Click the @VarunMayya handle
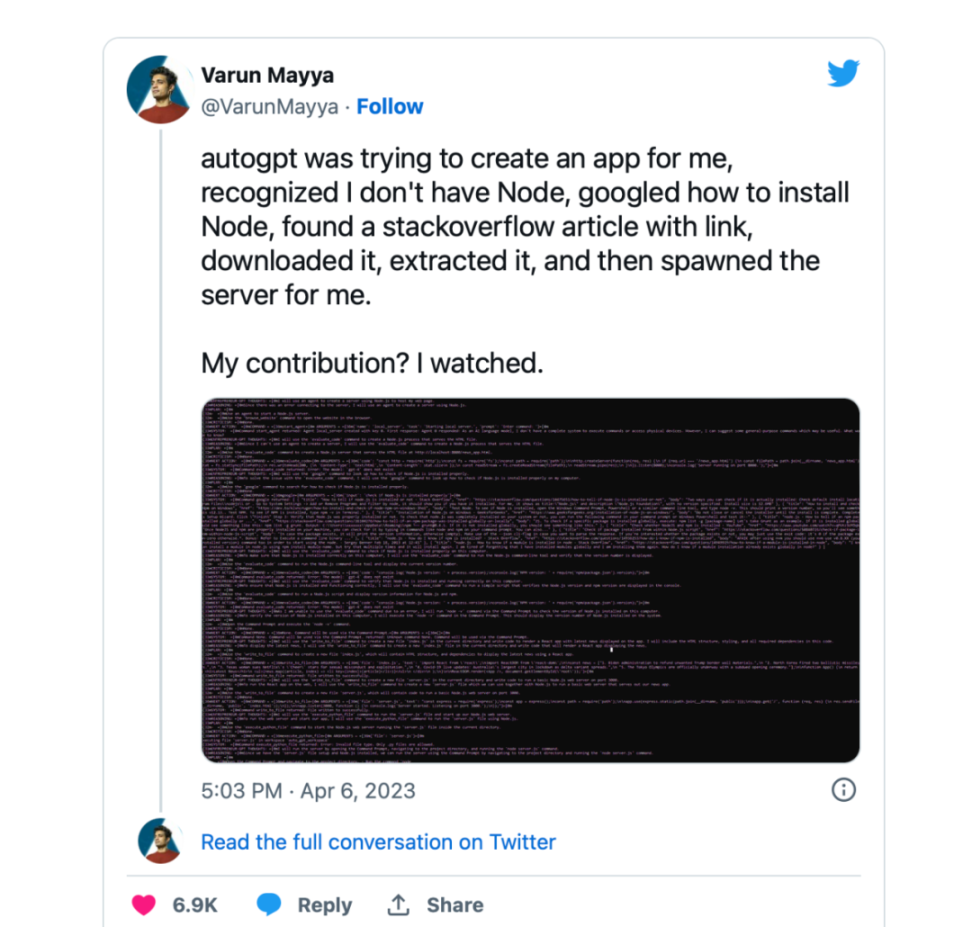972x927 pixels. (x=270, y=107)
